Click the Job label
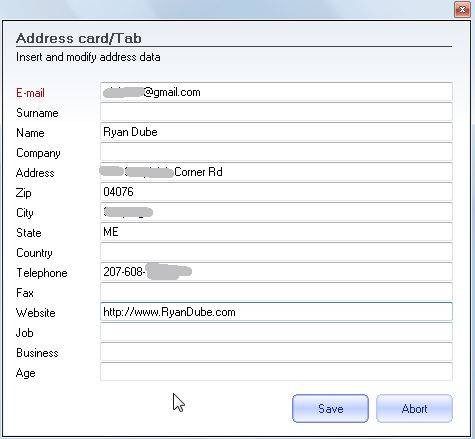475x439 pixels. pos(25,333)
